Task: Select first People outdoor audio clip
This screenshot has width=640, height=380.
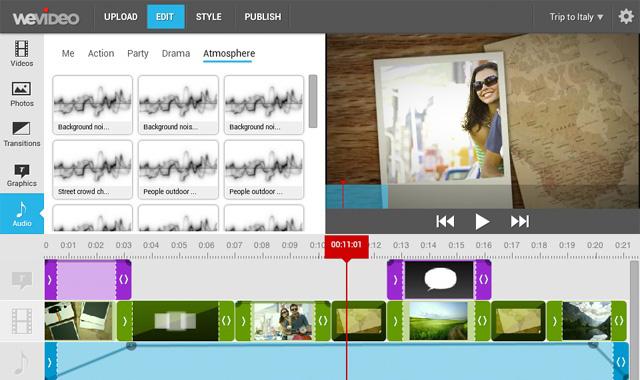Action: pos(178,169)
